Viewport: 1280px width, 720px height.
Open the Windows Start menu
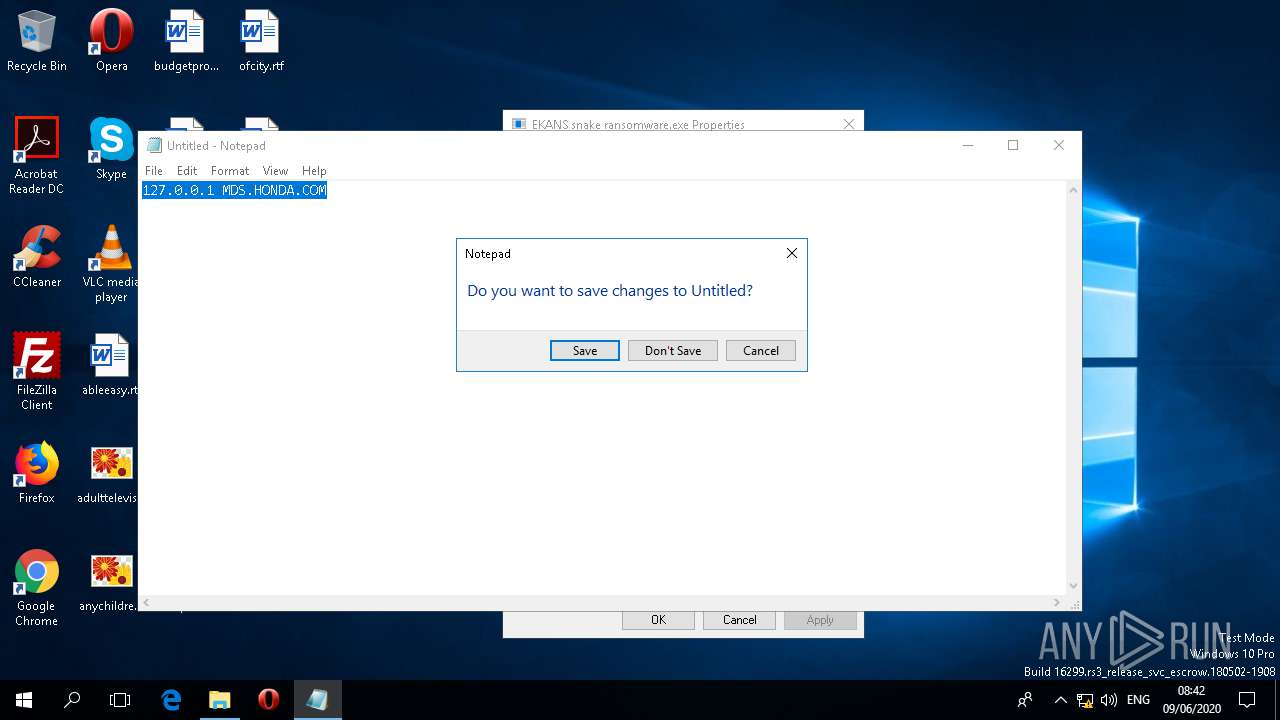[24, 700]
